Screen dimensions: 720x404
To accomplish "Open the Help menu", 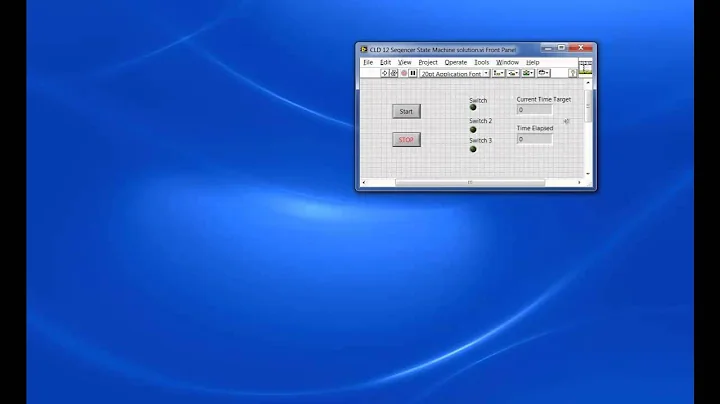I will pos(533,62).
